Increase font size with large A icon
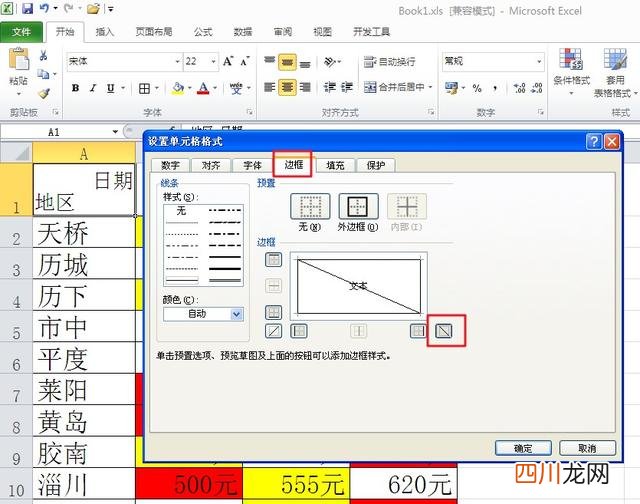The width and height of the screenshot is (640, 504). point(228,62)
